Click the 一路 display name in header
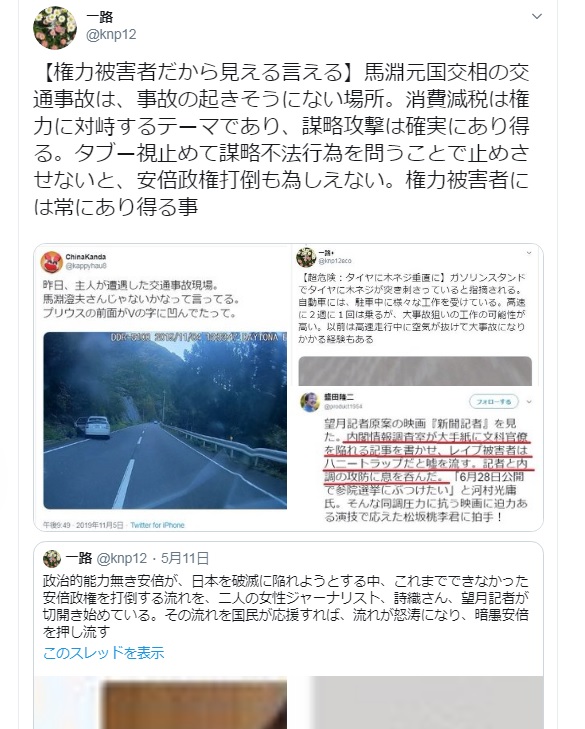Image resolution: width=585 pixels, height=729 pixels. pyautogui.click(x=100, y=17)
